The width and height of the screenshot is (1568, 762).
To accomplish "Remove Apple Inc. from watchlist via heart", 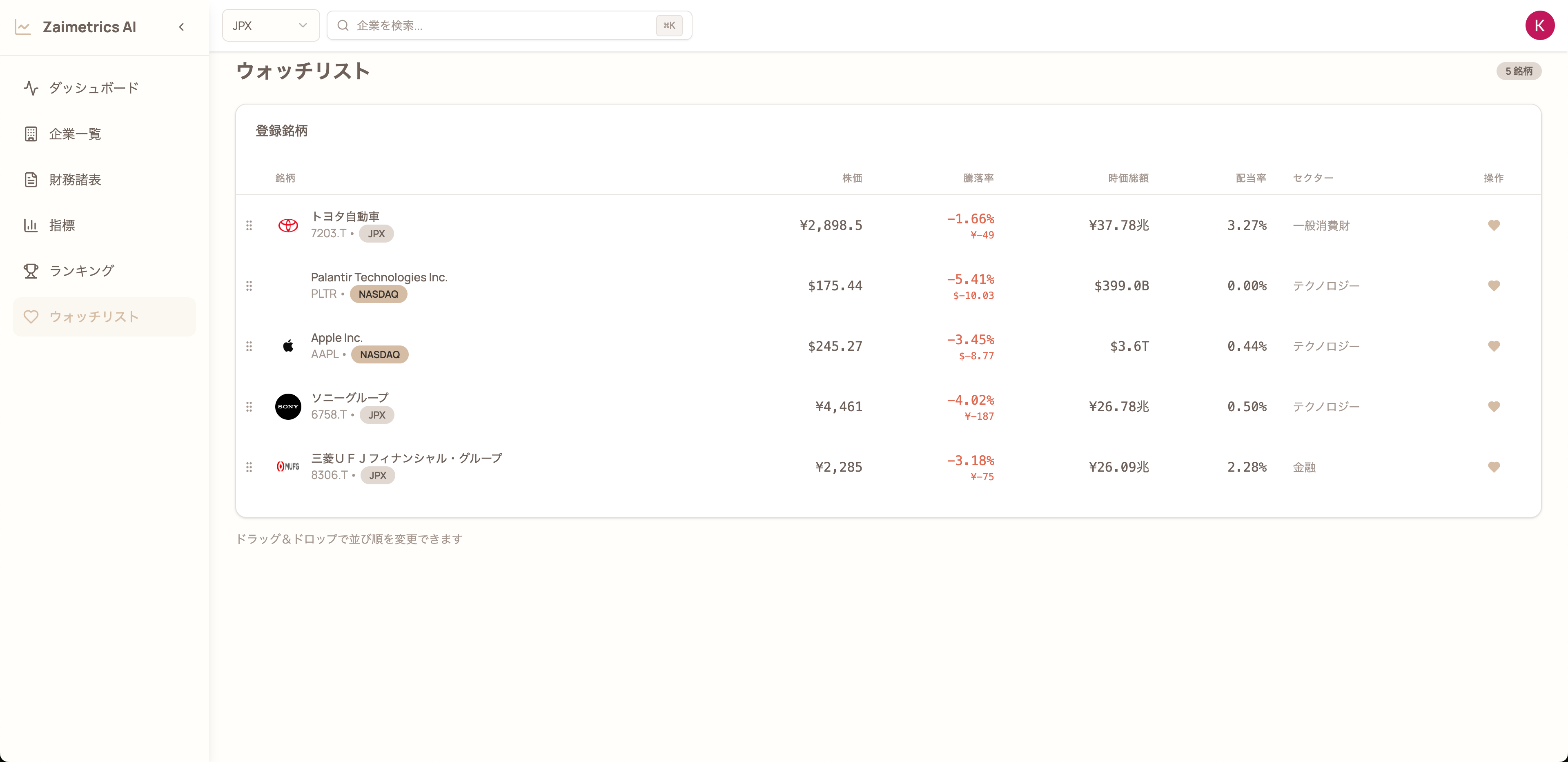I will click(x=1493, y=346).
